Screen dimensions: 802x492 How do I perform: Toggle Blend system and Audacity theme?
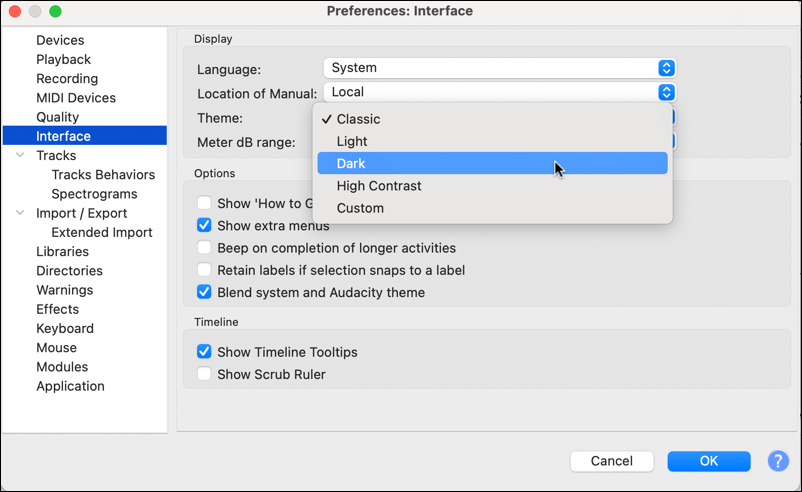[204, 293]
